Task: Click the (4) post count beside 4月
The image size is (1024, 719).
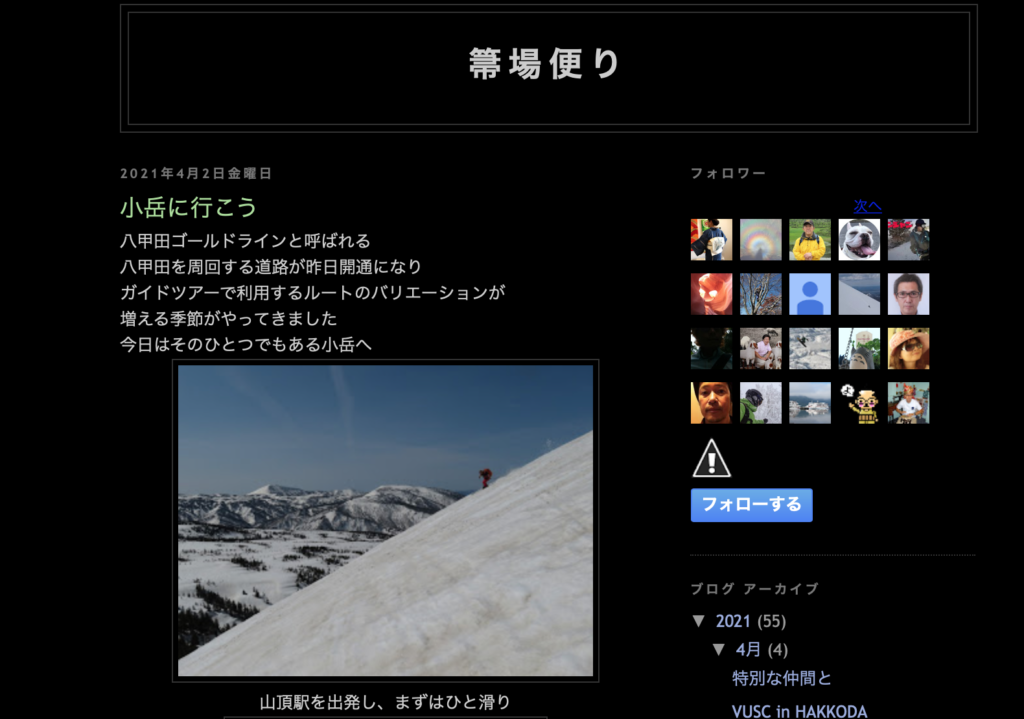Action: coord(778,650)
